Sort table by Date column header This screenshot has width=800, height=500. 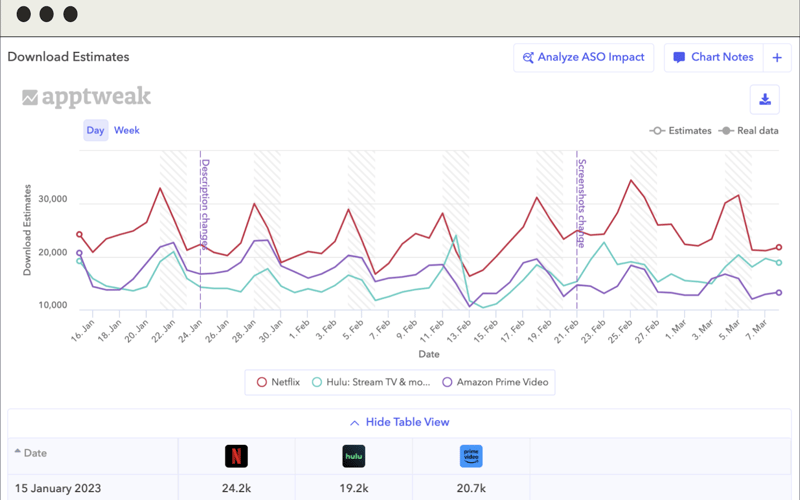click(31, 453)
